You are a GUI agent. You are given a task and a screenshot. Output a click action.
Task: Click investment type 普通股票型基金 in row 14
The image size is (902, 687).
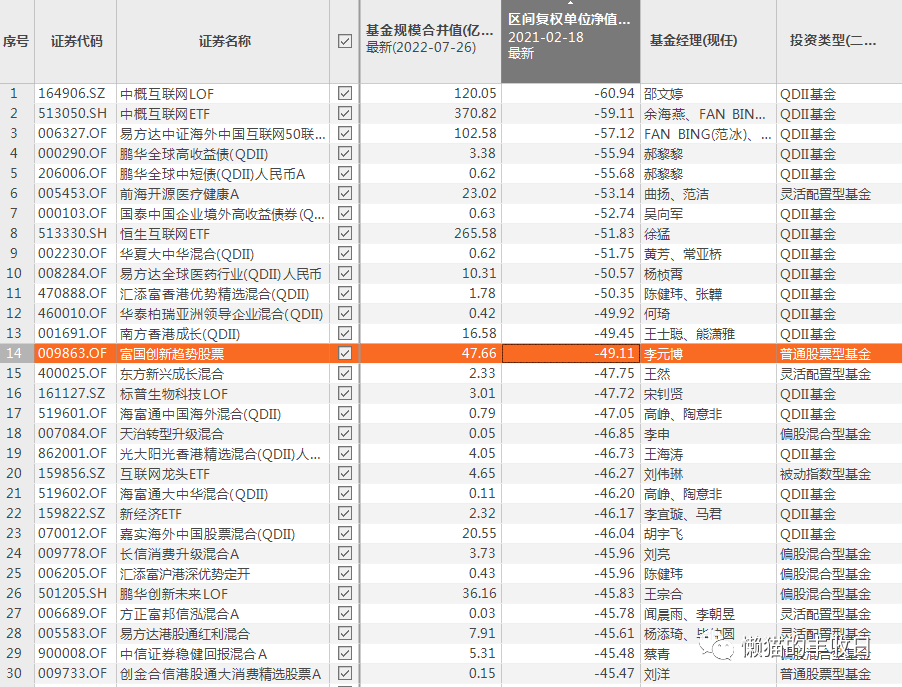pos(825,354)
